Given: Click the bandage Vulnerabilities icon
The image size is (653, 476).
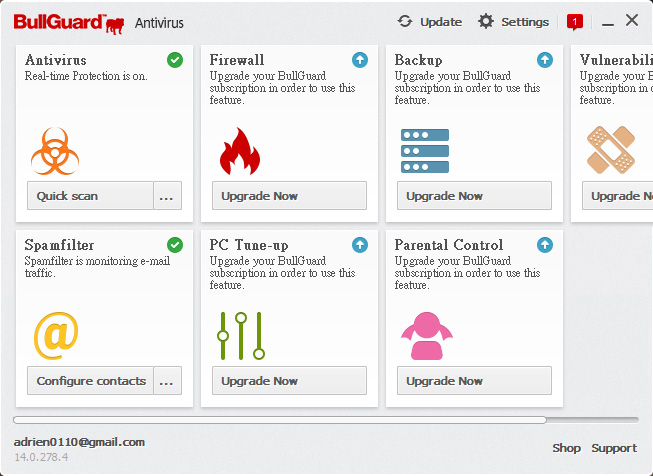Looking at the screenshot, I should (611, 150).
